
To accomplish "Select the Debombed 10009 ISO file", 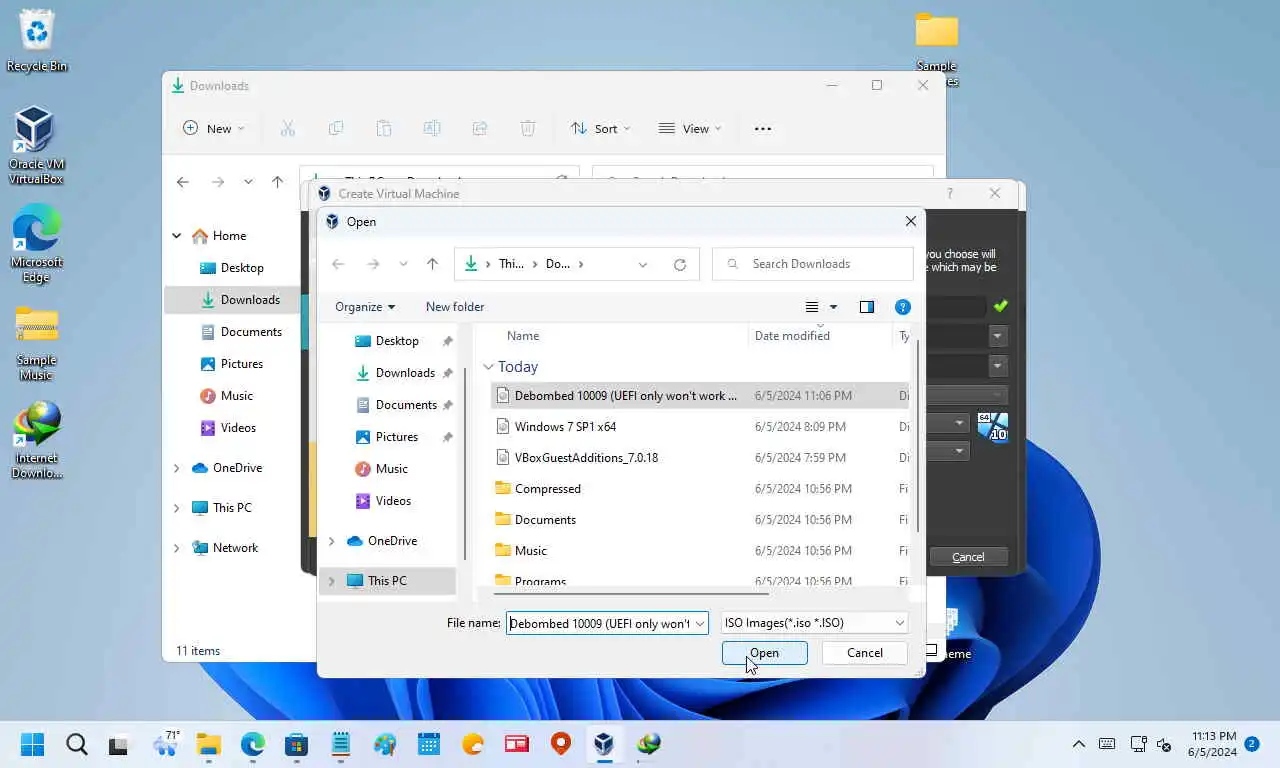I will pos(700,396).
